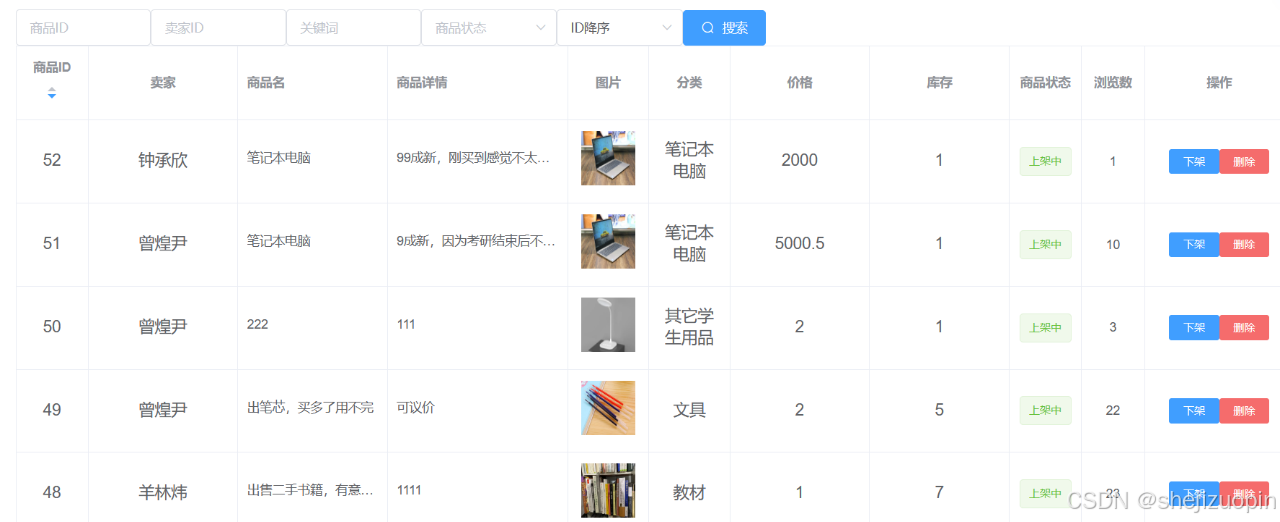Click the 商品ID search input field
The height and width of the screenshot is (522, 1280).
[83, 28]
